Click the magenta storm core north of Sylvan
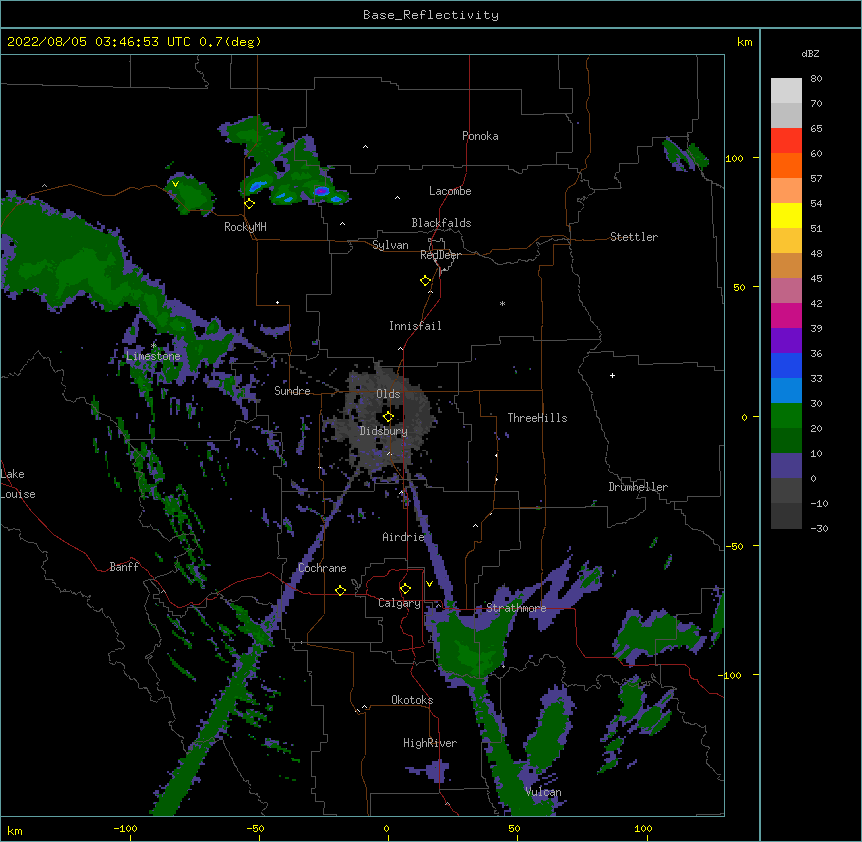 coord(322,191)
